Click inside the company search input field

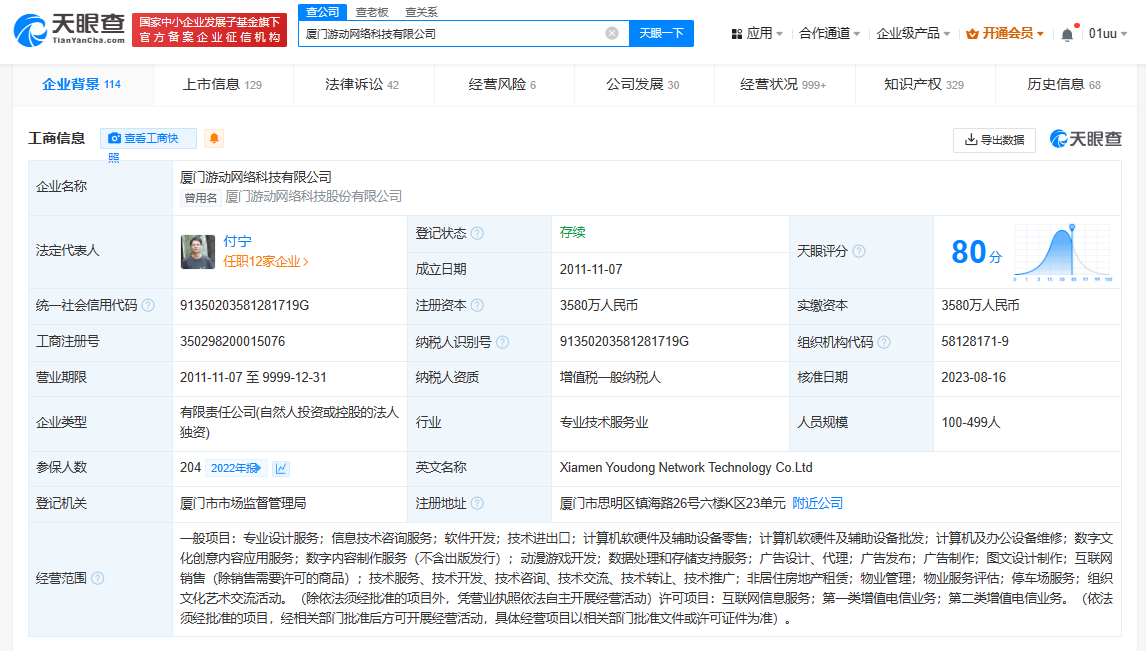coord(450,33)
